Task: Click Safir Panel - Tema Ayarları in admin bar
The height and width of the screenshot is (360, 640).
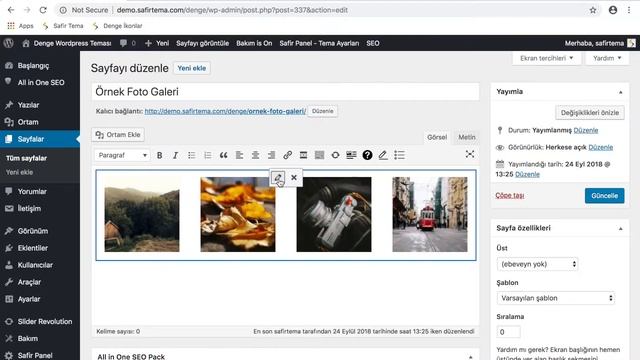Action: coord(319,43)
